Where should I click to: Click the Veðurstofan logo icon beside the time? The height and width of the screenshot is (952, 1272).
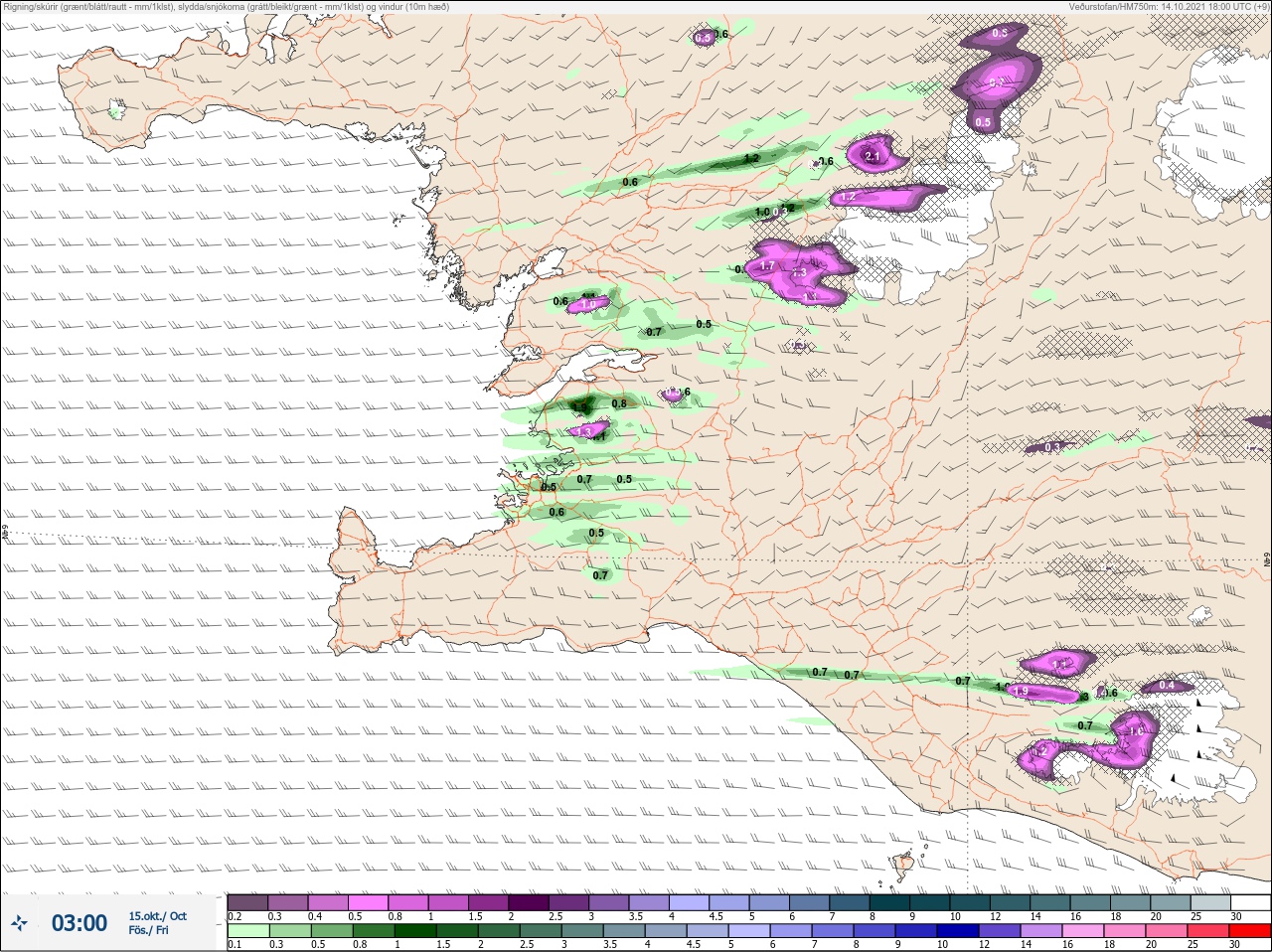(19, 923)
